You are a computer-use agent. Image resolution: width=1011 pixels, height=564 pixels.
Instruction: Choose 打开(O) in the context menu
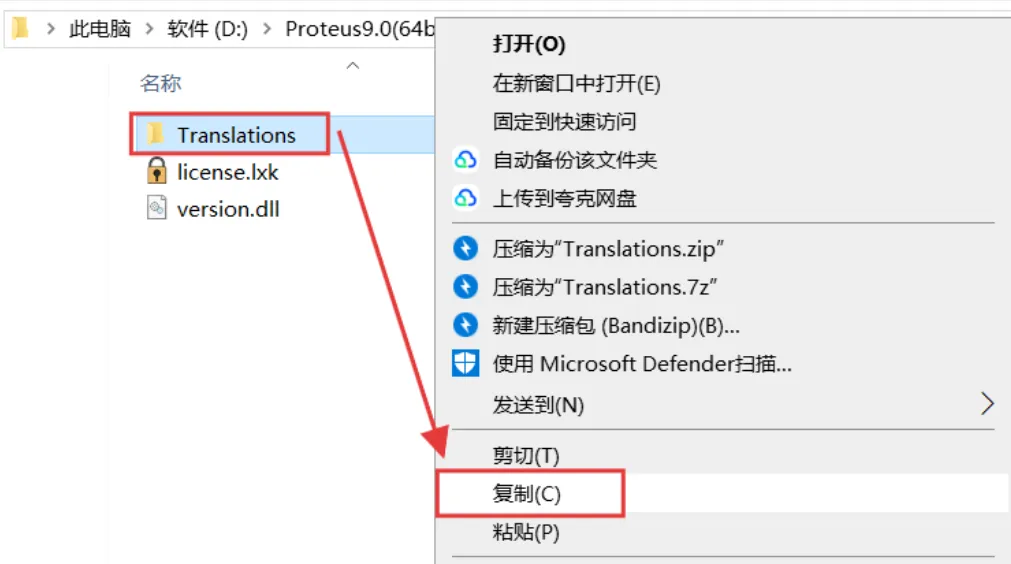tap(529, 44)
